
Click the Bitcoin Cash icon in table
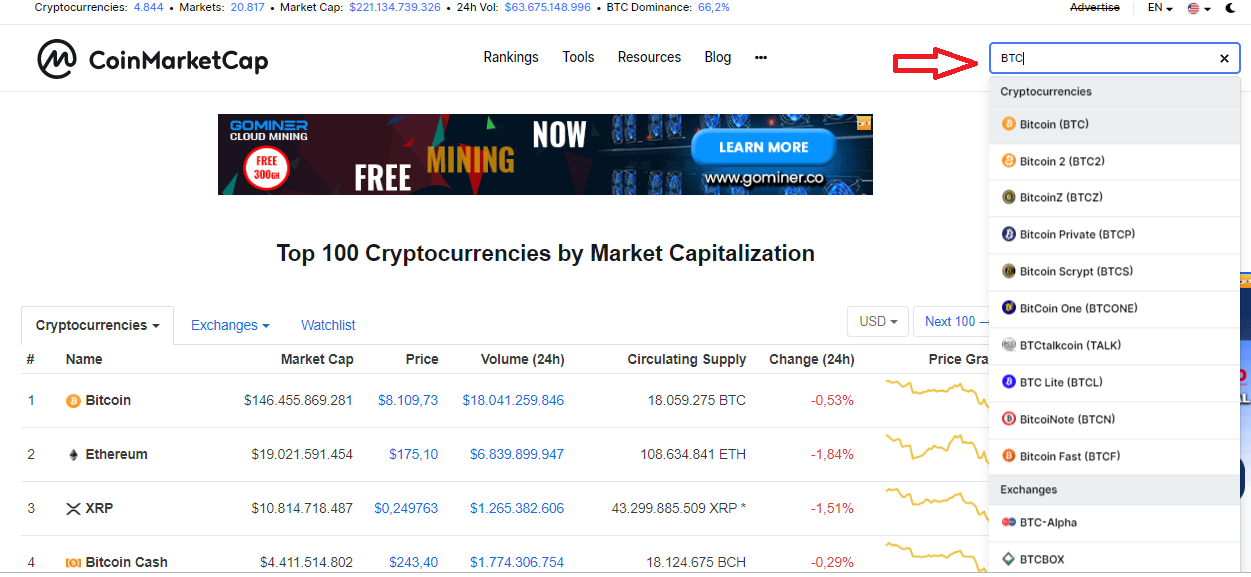click(x=73, y=563)
